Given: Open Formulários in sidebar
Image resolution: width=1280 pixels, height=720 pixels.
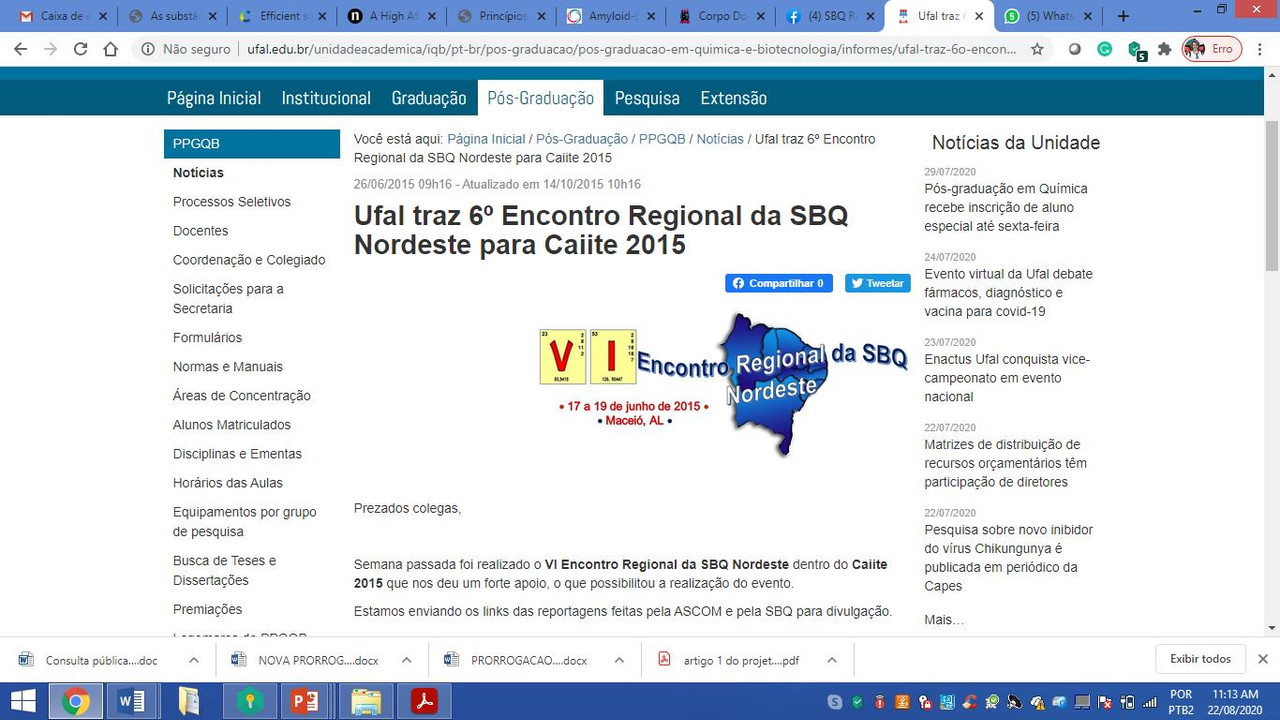Looking at the screenshot, I should (x=207, y=337).
